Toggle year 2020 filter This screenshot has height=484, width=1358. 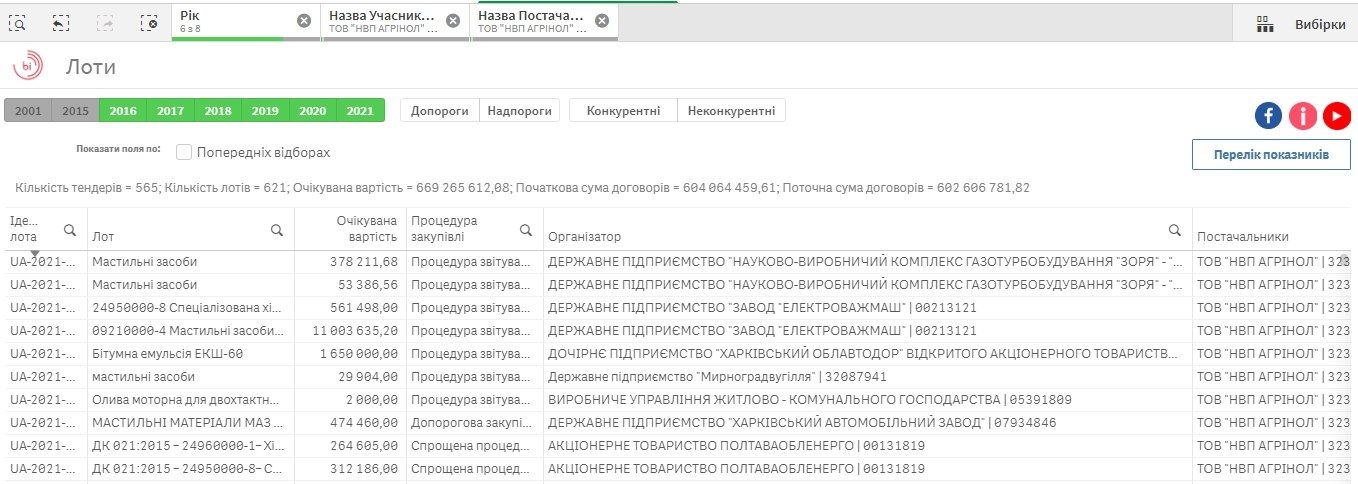312,111
